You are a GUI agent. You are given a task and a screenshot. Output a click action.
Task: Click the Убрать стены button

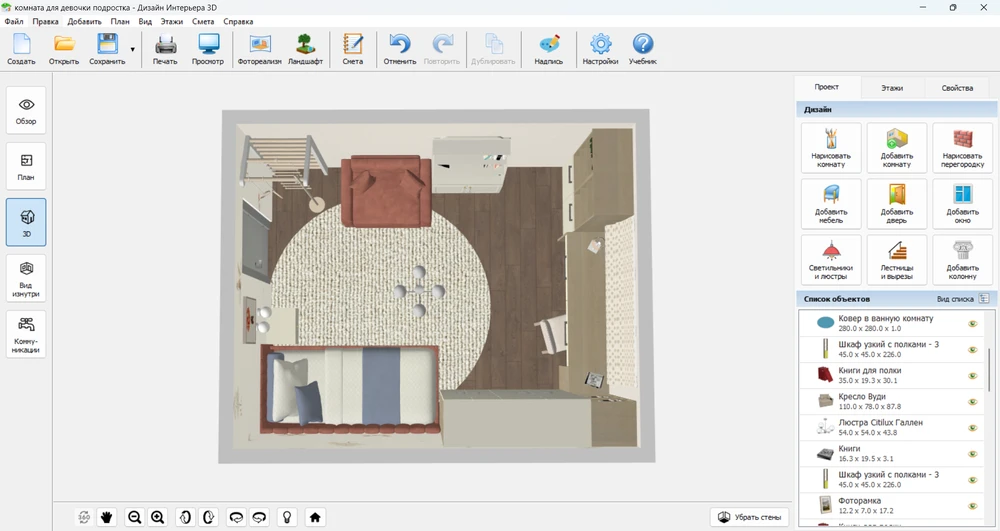click(x=749, y=517)
